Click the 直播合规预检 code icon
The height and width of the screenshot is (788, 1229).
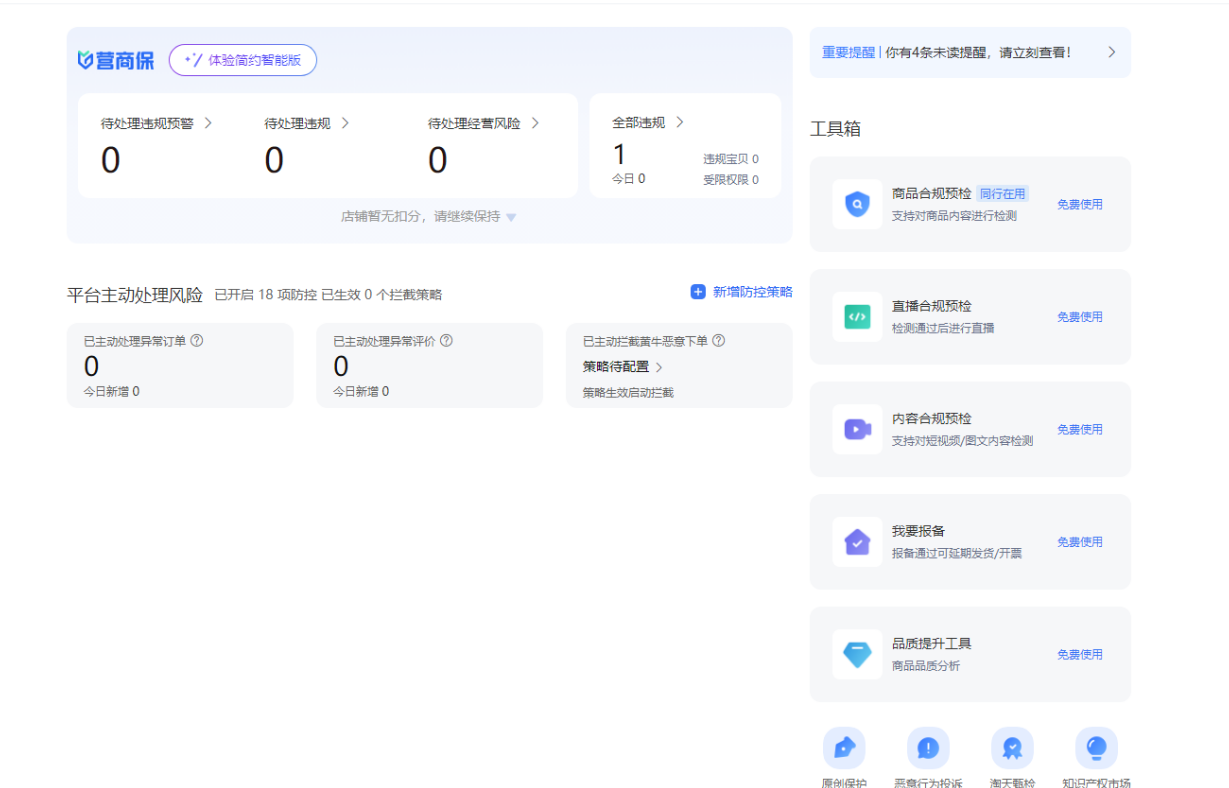click(x=857, y=317)
